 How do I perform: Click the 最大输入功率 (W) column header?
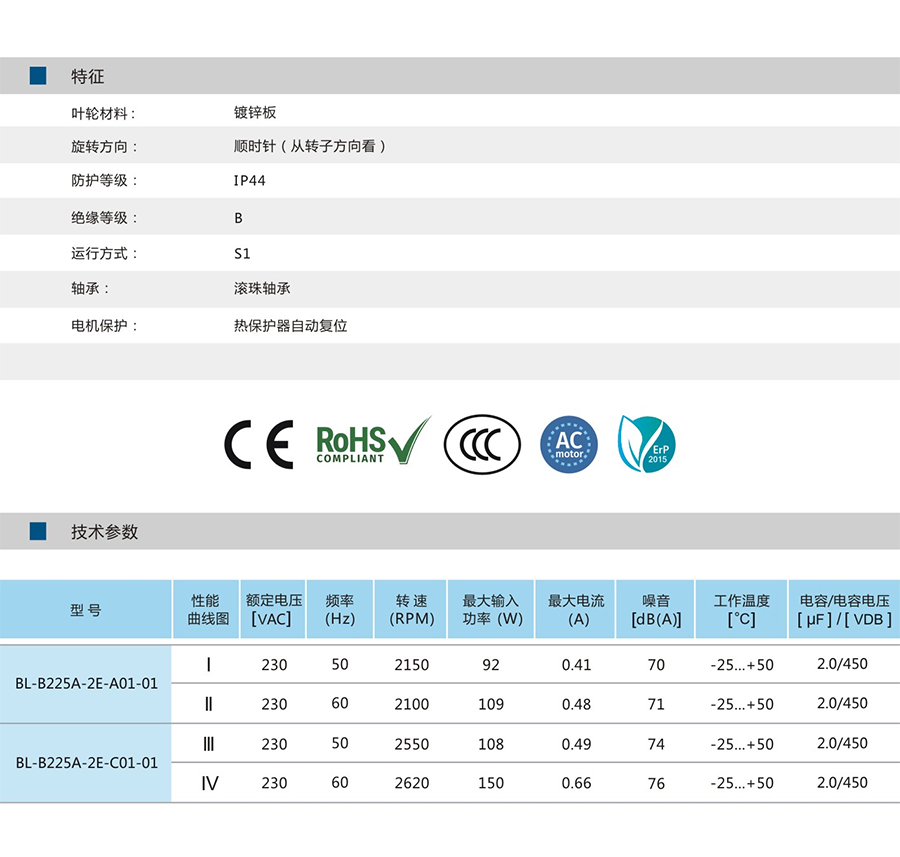tap(491, 610)
